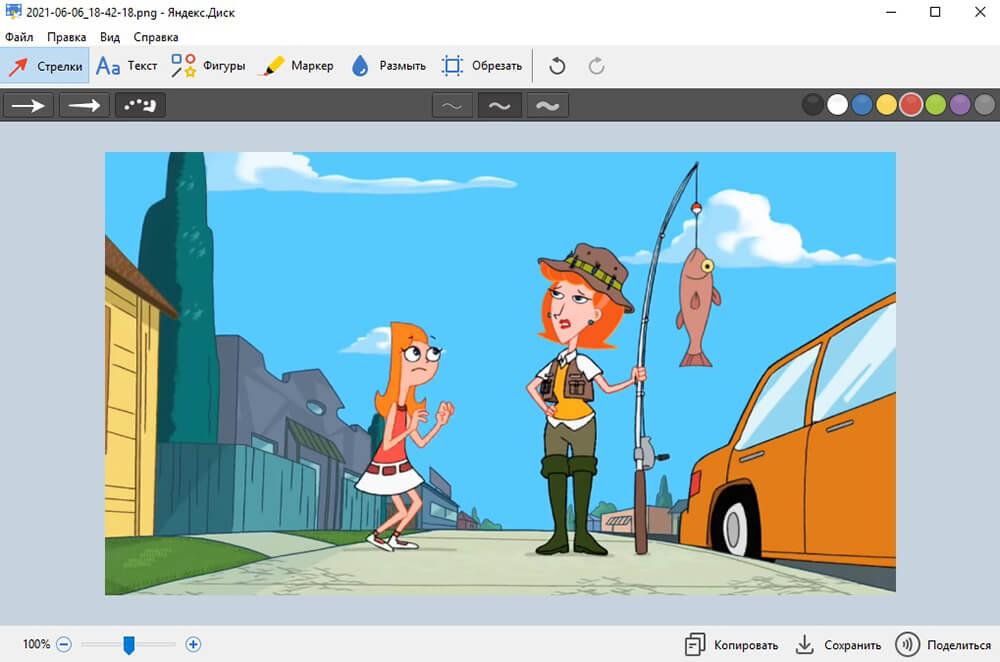Close the Яндекс.Диск editor window
Screen dimensions: 1000x662
980,11
